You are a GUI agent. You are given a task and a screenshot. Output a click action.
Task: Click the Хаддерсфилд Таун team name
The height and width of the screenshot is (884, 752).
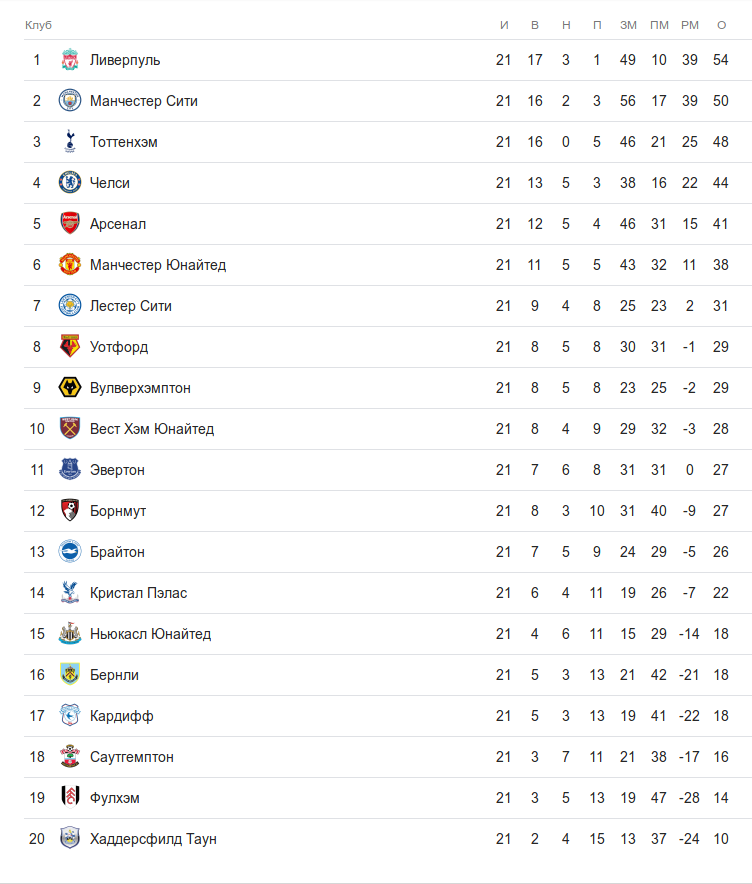153,839
